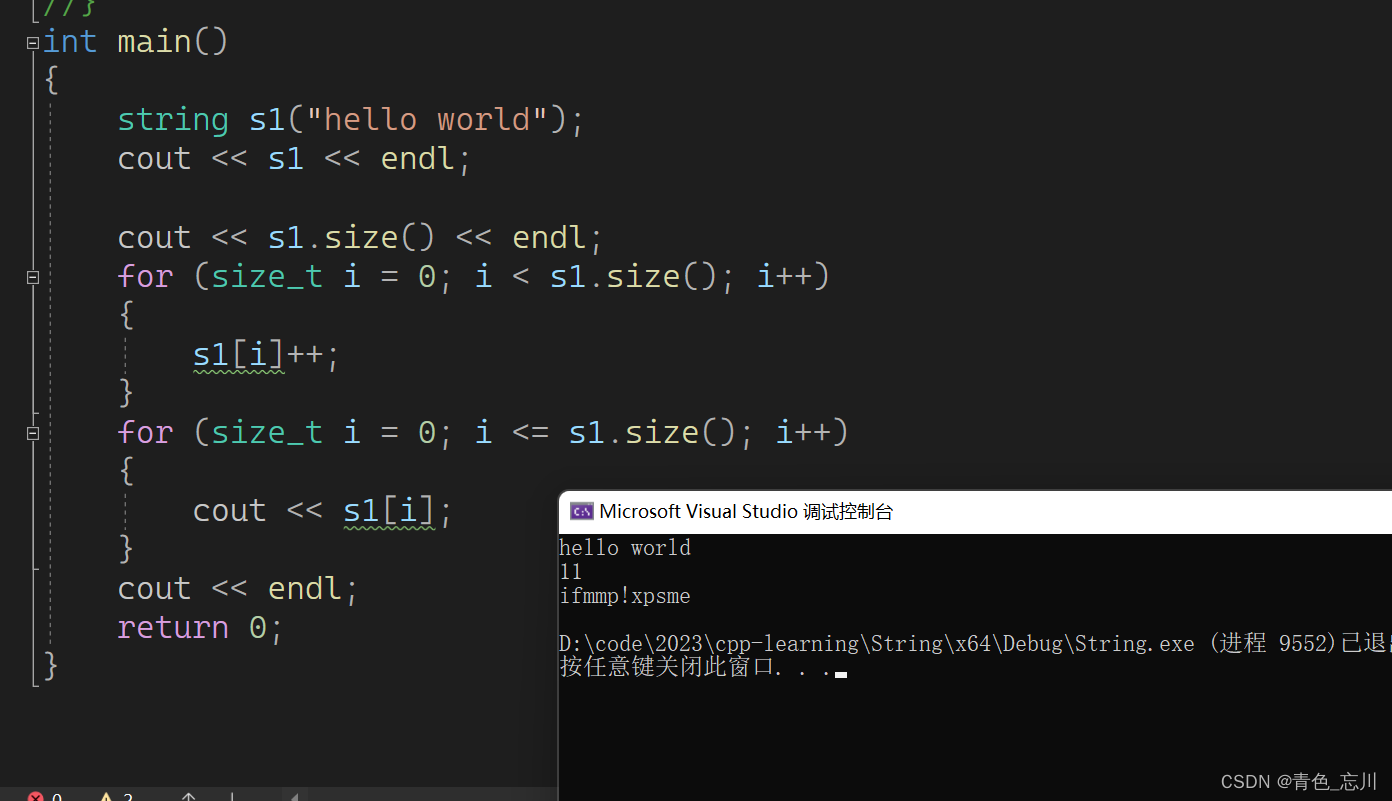
Task: Click 'size' in 'cout << s1.size() << endl;'
Action: click(361, 237)
